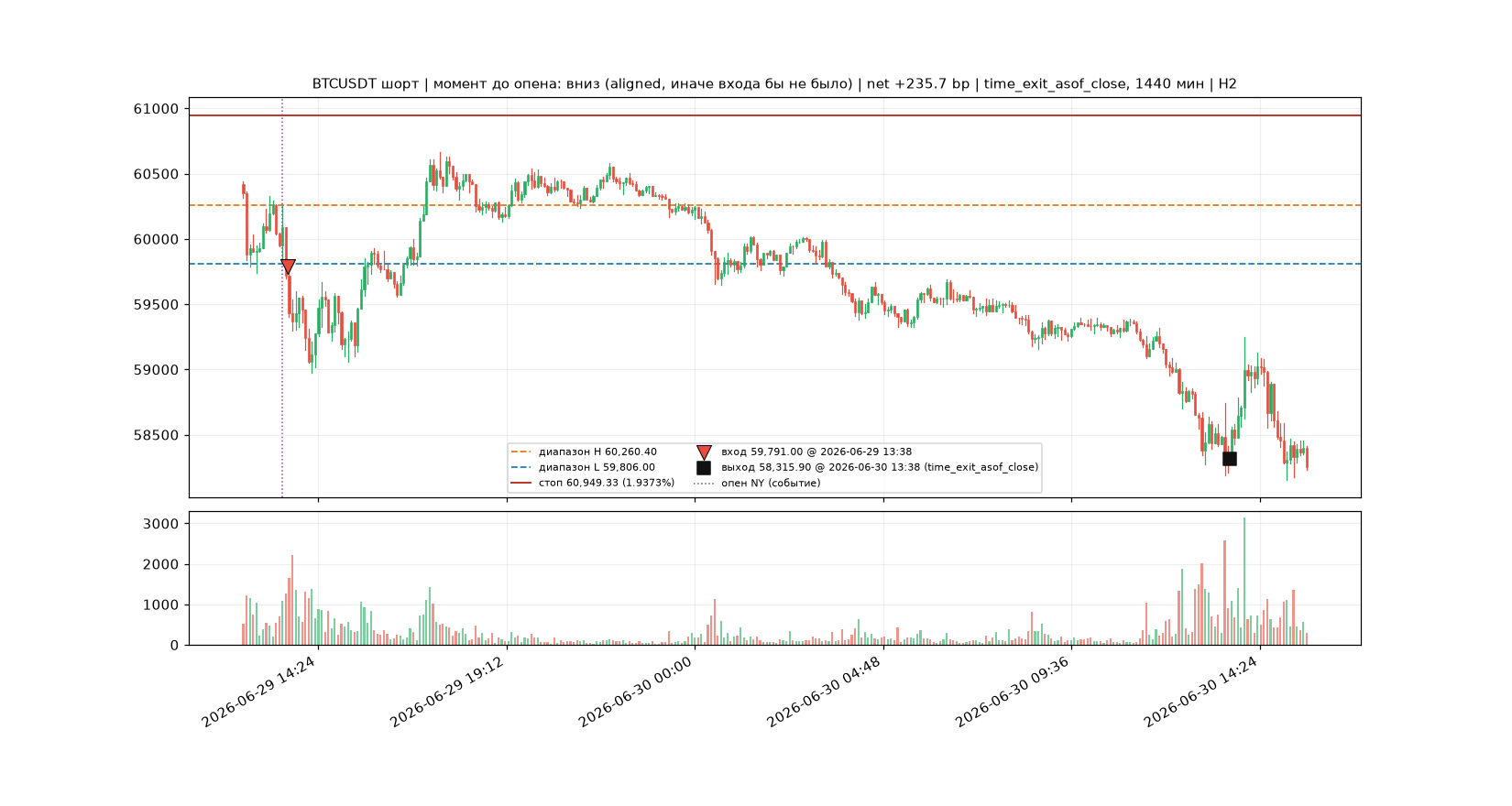Viewport: 1512px width, 806px height.
Task: Click the 59500 price axis tick label
Action: pyautogui.click(x=157, y=305)
